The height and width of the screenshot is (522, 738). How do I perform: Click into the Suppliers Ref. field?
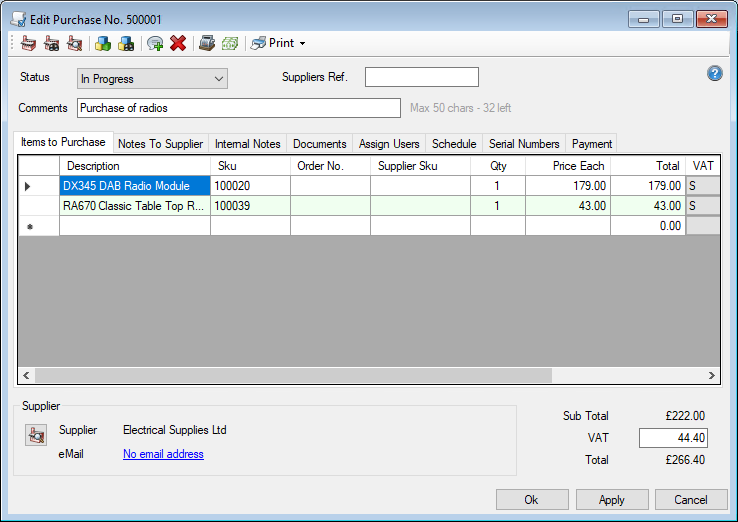tap(421, 78)
